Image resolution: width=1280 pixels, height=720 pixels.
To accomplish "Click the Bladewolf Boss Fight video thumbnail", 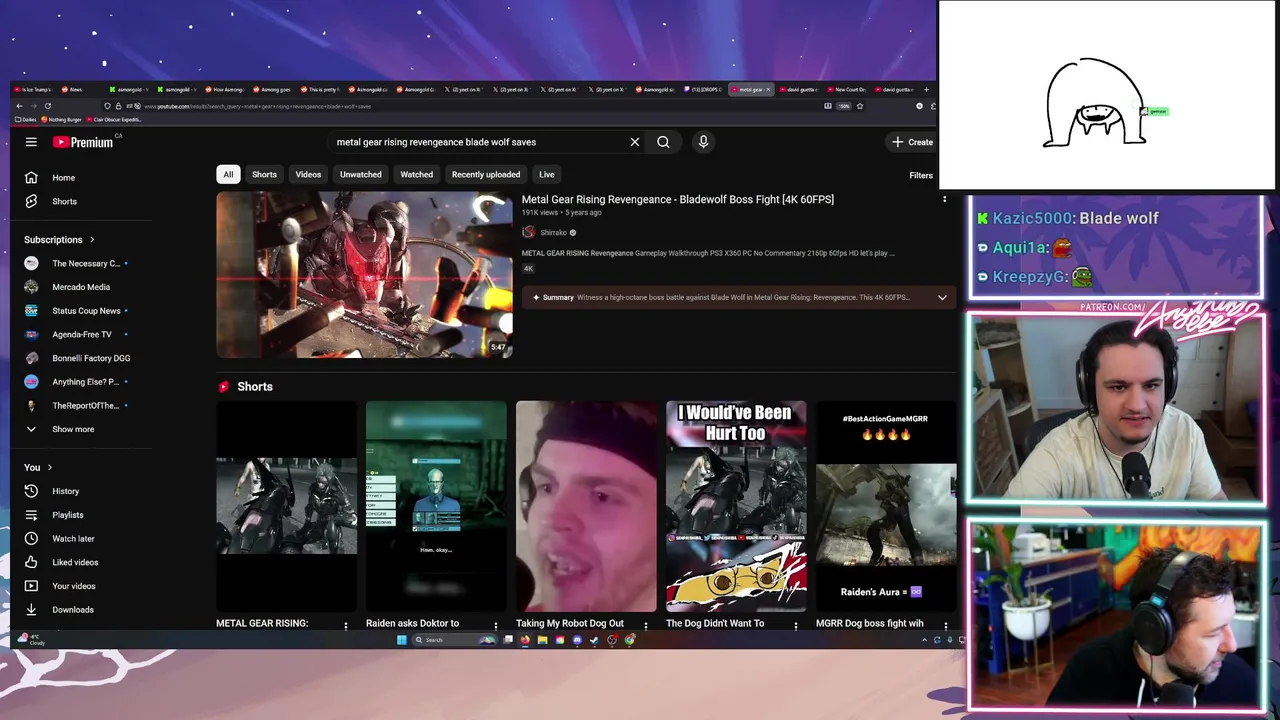I will coord(364,274).
